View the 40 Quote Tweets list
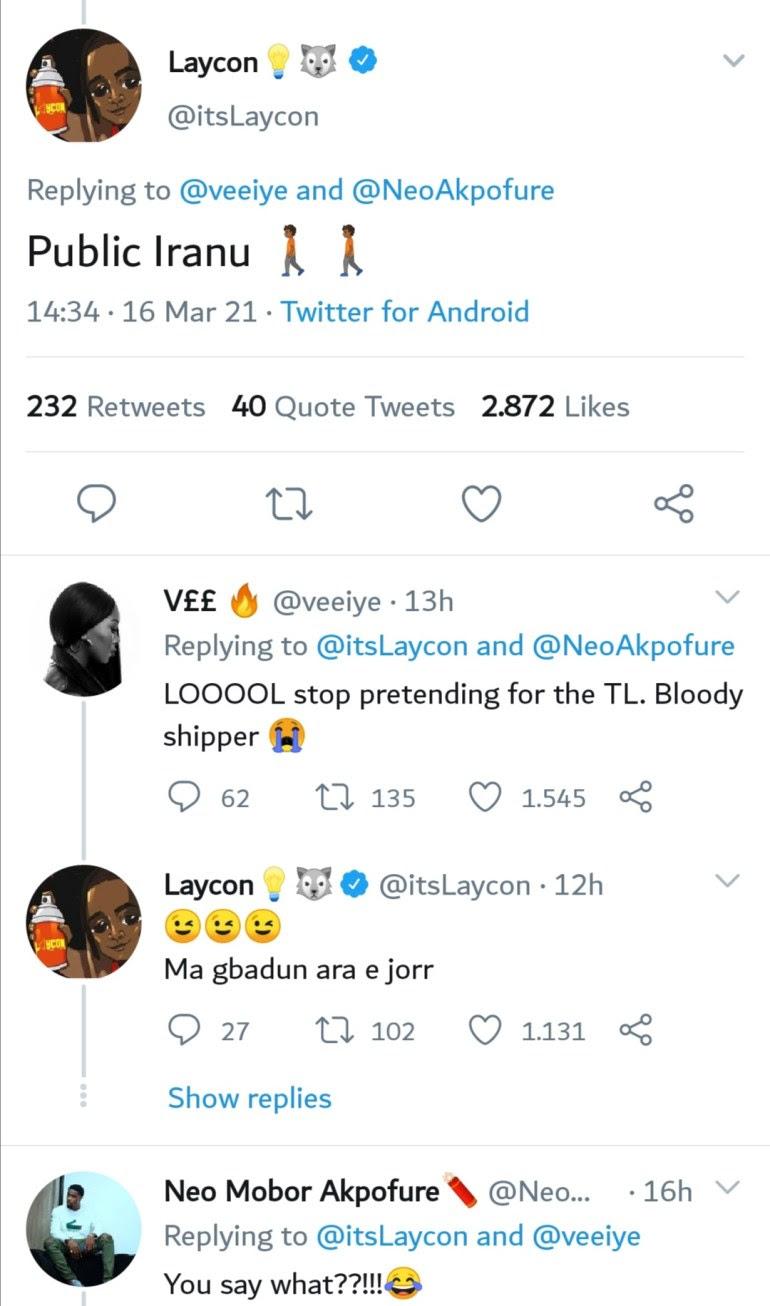The width and height of the screenshot is (770, 1306). pos(343,407)
